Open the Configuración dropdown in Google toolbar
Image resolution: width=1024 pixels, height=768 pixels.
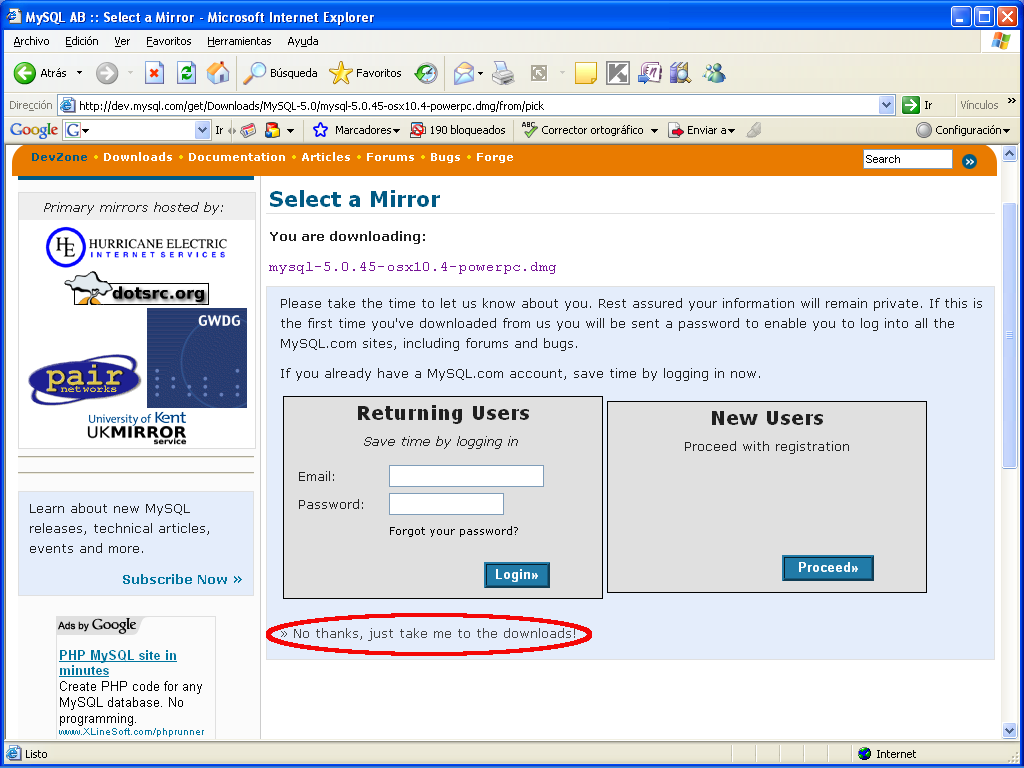click(x=963, y=130)
